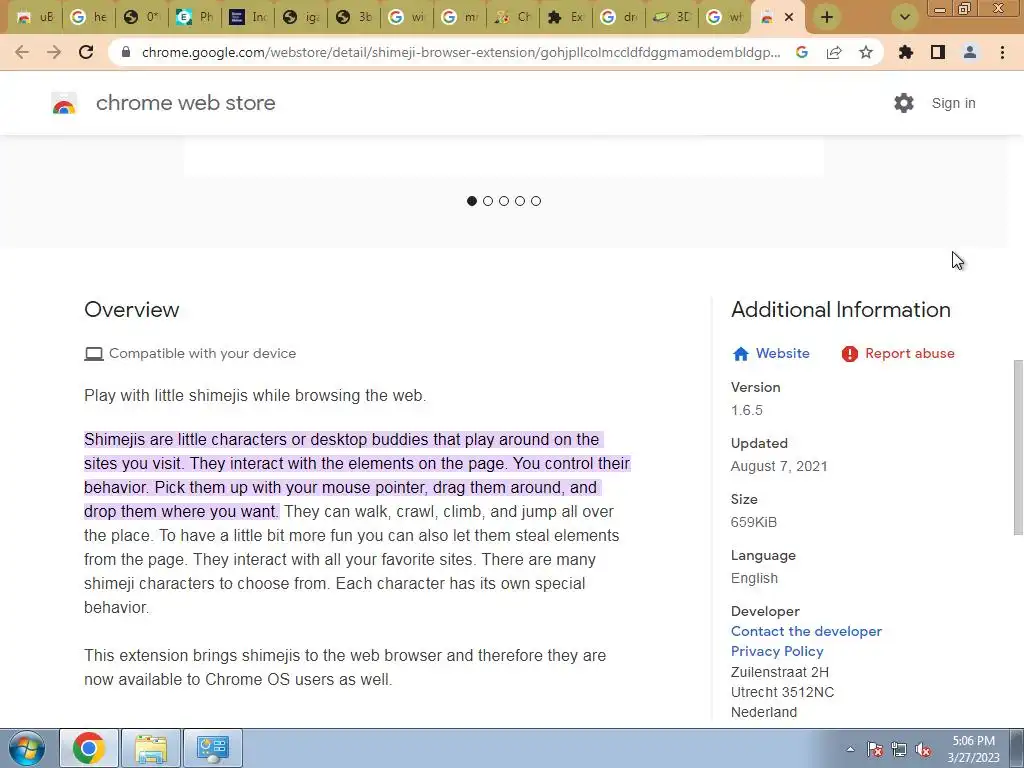Viewport: 1024px width, 768px height.
Task: Bookmark this tab with the star icon
Action: [x=866, y=52]
